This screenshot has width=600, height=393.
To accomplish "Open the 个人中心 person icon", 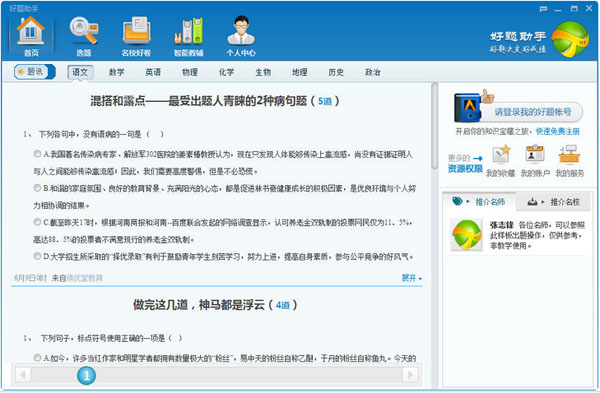I will coord(241,31).
